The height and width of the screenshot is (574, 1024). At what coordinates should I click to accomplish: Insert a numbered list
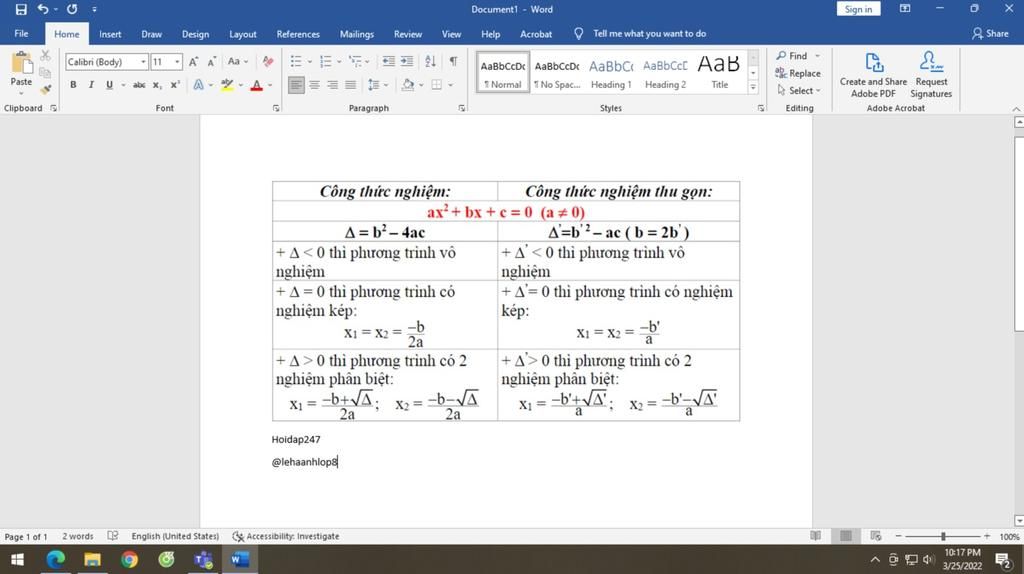pos(326,61)
